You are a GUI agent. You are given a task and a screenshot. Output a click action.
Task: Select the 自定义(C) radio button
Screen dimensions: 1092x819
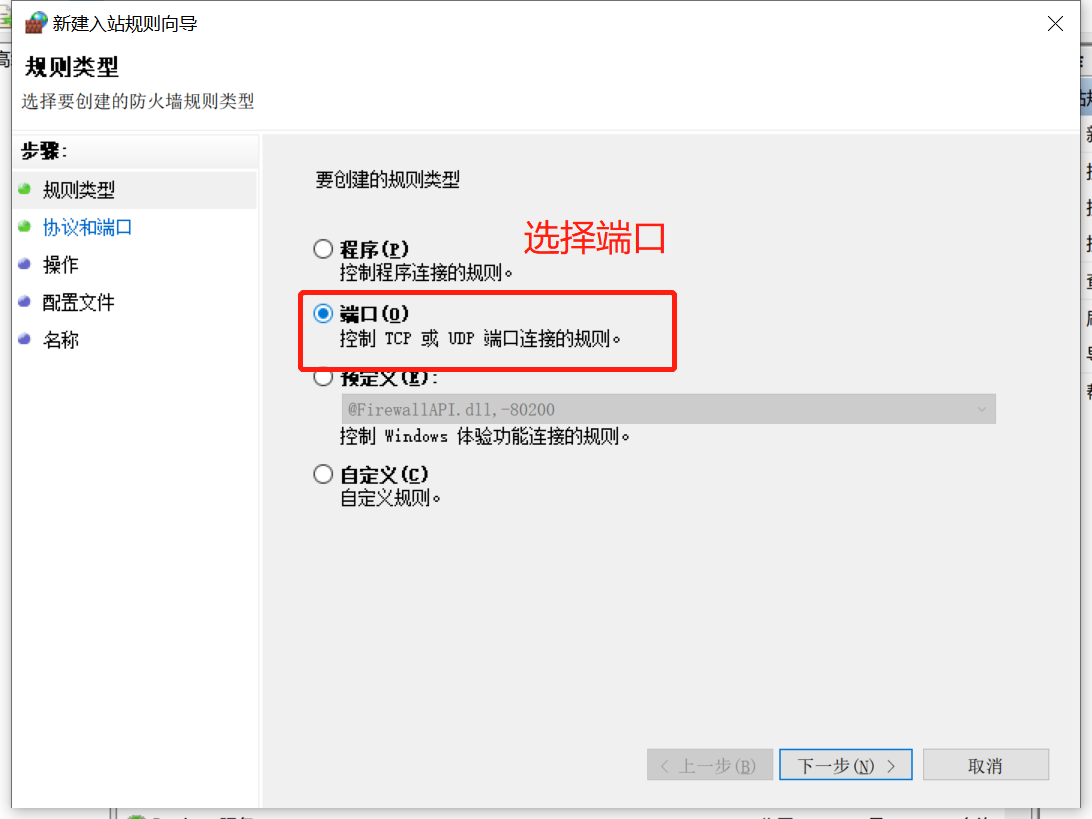coord(323,474)
